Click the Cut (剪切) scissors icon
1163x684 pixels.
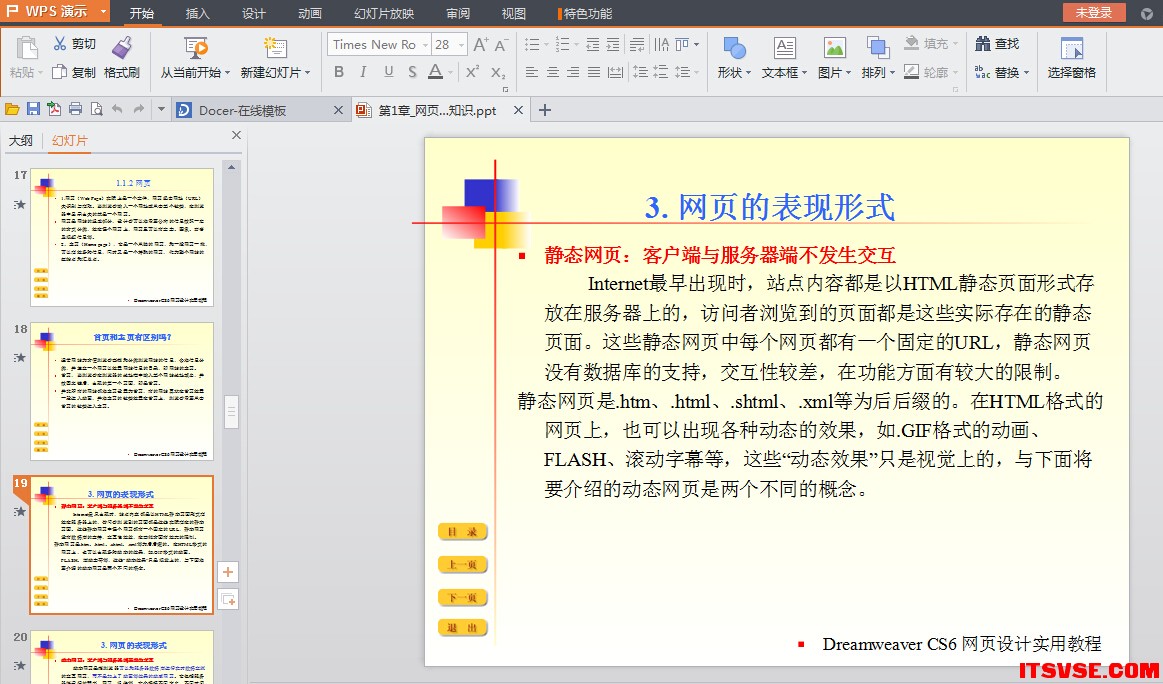pyautogui.click(x=60, y=44)
